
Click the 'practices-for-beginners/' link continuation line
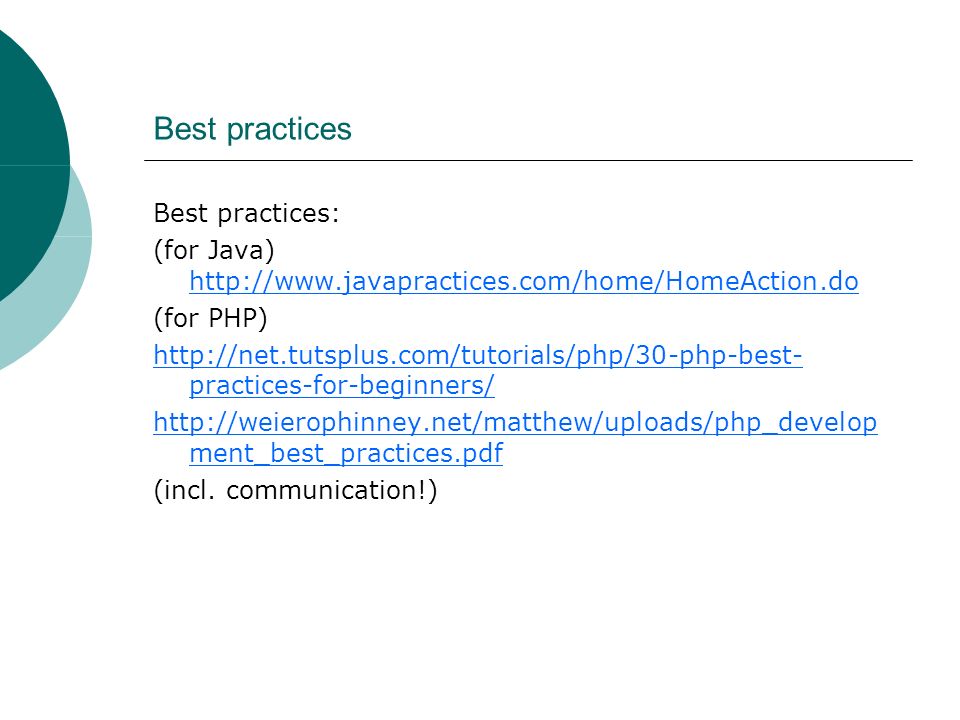pos(342,386)
